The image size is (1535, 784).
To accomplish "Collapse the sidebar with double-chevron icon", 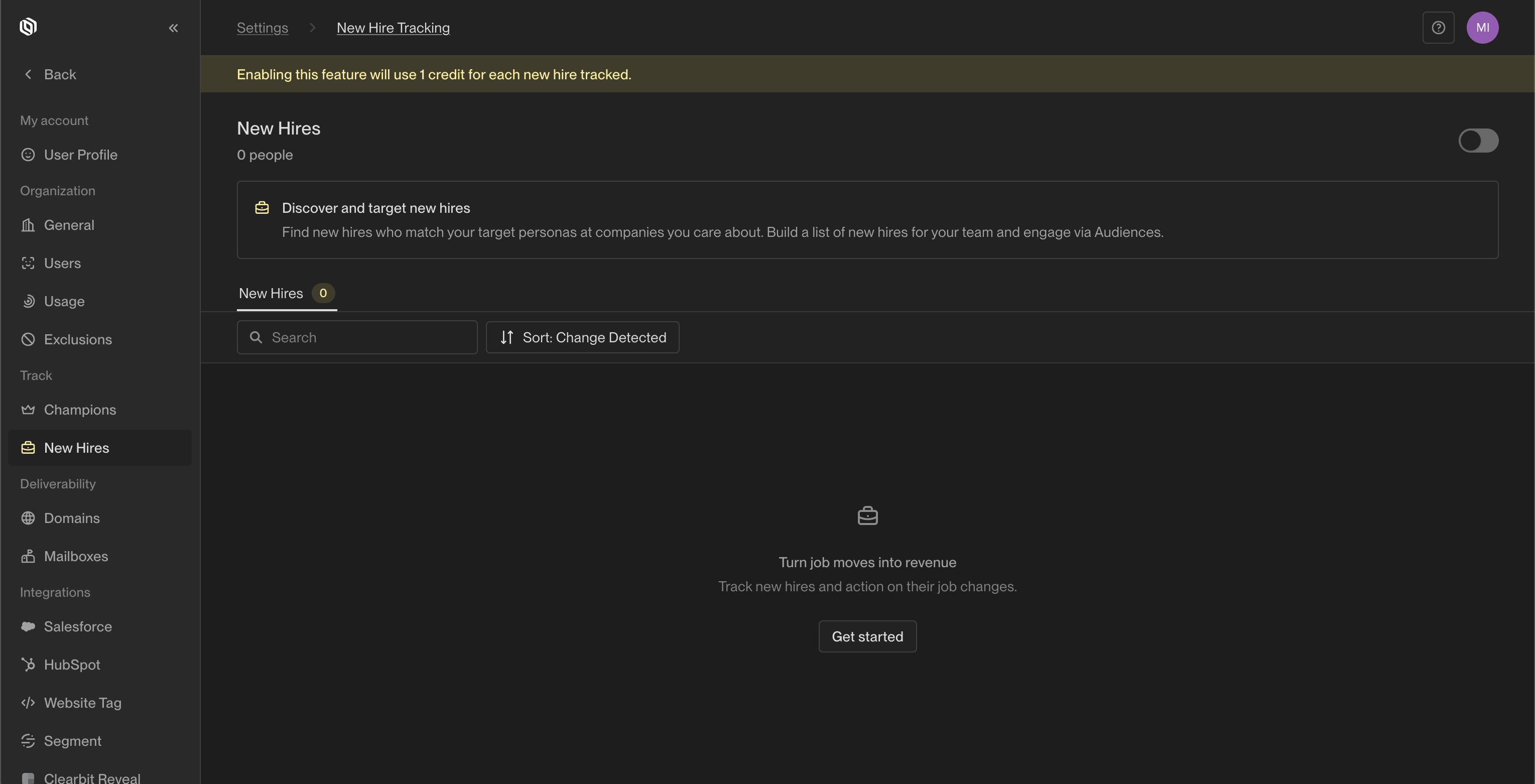I will [x=173, y=28].
